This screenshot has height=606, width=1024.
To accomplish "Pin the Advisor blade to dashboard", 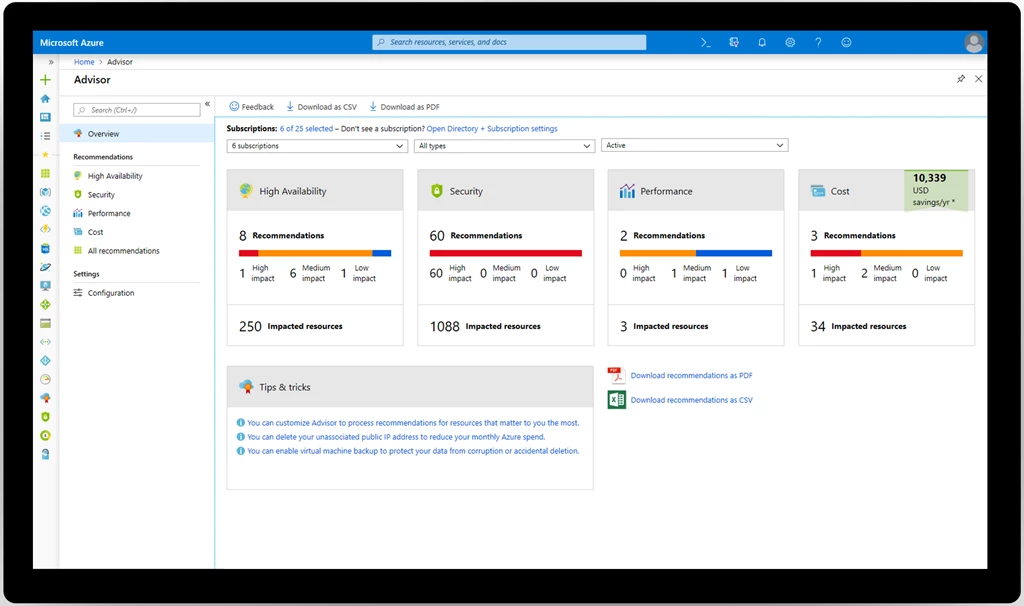I will [961, 79].
